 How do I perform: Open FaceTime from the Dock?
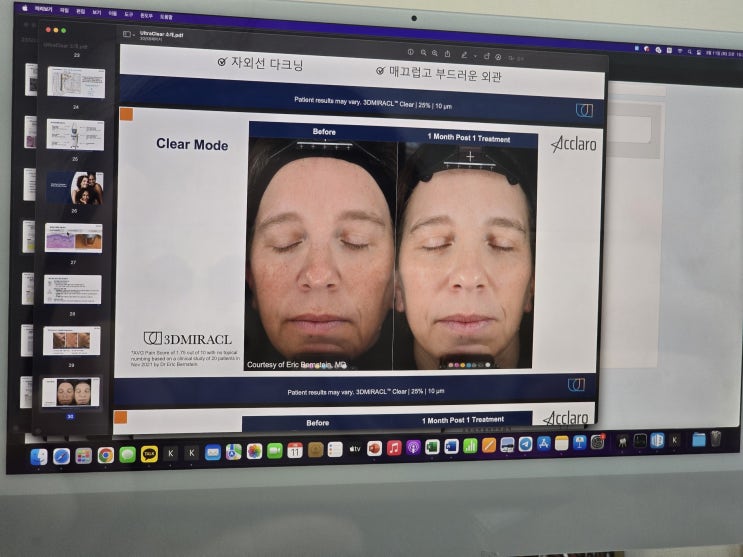(x=275, y=451)
